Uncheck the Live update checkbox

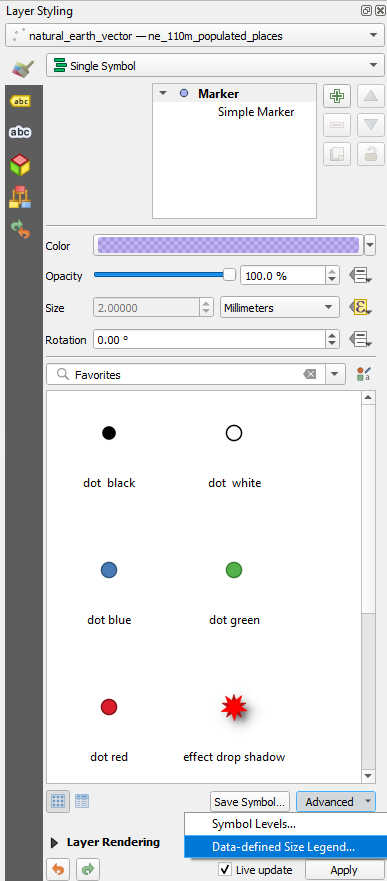click(x=225, y=869)
